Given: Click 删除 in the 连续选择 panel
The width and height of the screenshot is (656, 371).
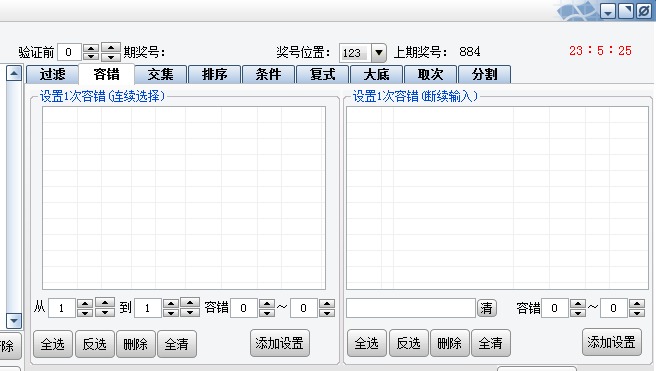Looking at the screenshot, I should coord(136,344).
